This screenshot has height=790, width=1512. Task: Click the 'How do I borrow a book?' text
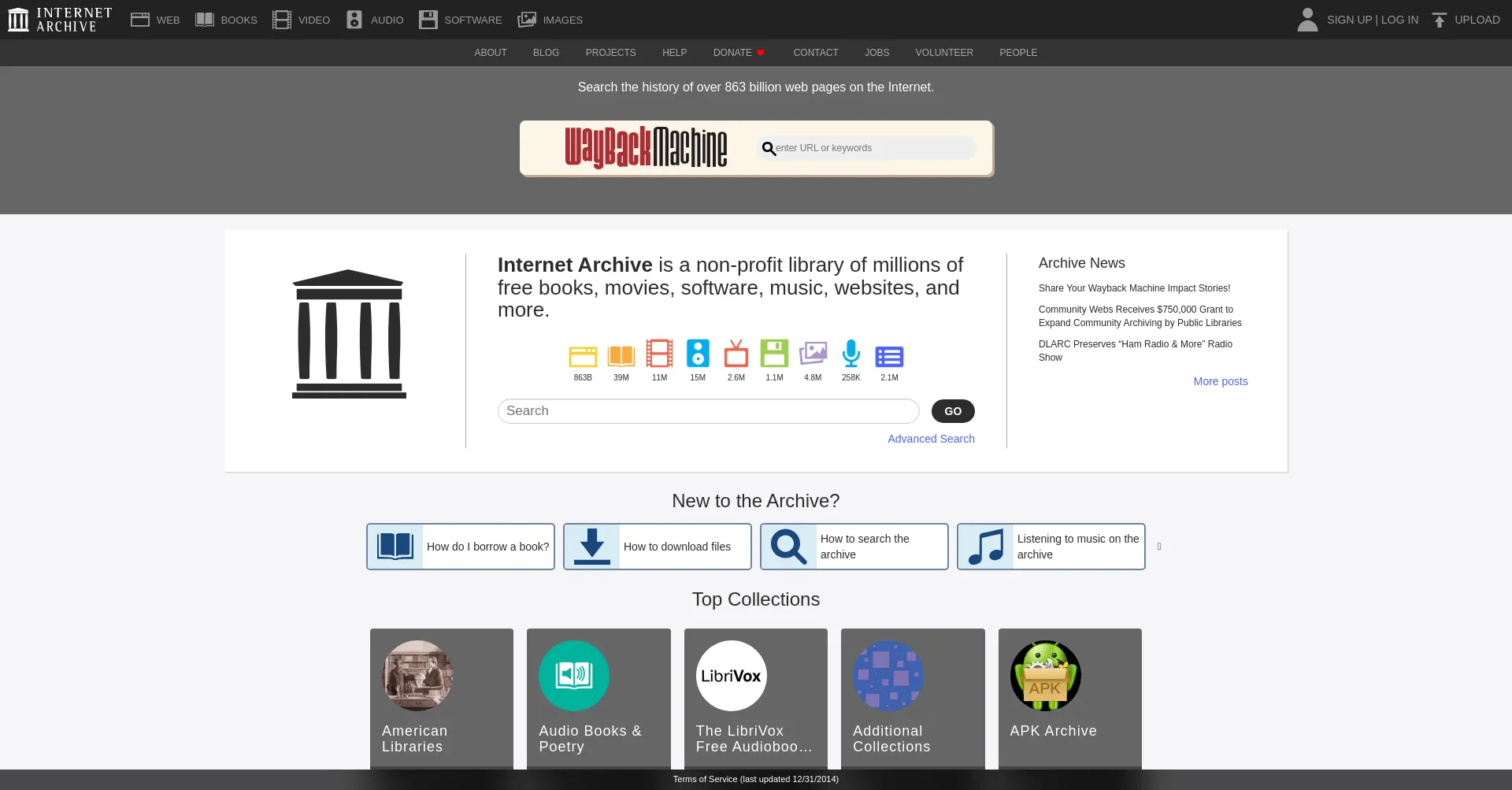(488, 547)
